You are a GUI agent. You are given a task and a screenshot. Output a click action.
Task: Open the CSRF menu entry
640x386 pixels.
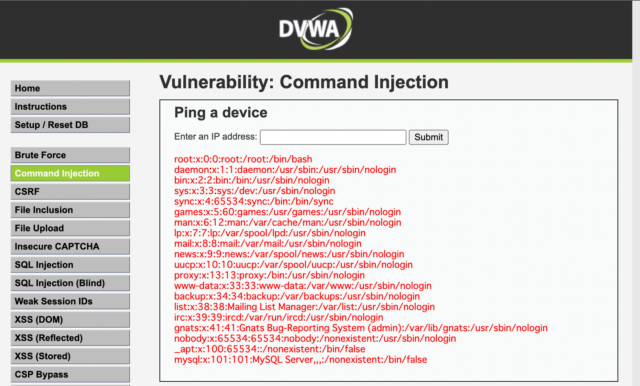[x=70, y=191]
